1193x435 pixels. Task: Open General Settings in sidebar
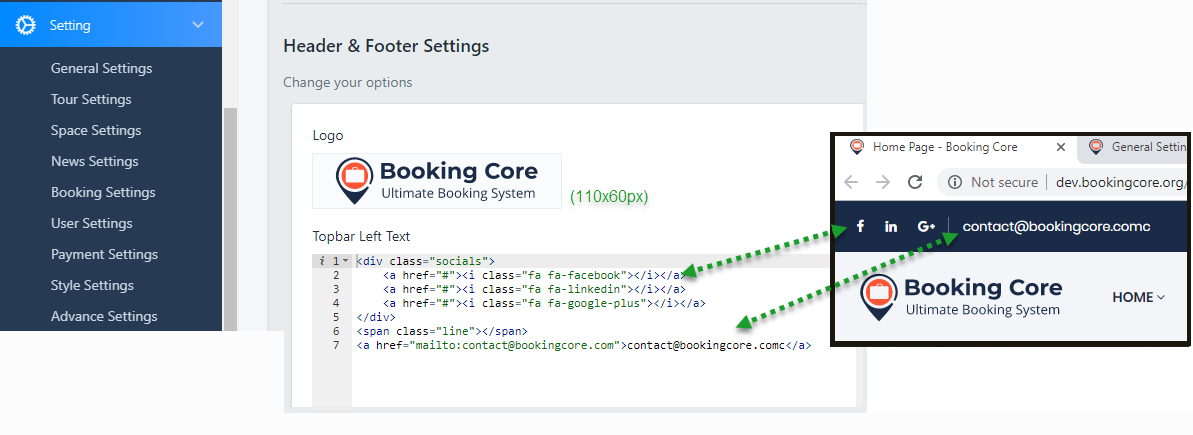pyautogui.click(x=101, y=69)
